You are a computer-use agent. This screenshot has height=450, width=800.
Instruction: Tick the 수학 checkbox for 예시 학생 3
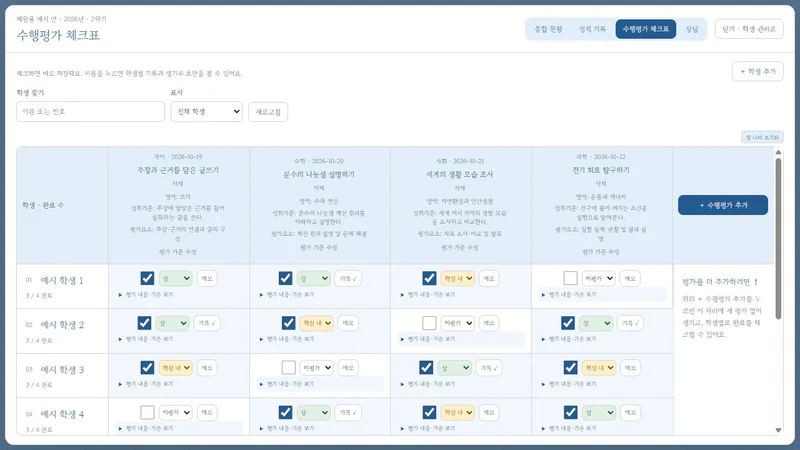[288, 367]
